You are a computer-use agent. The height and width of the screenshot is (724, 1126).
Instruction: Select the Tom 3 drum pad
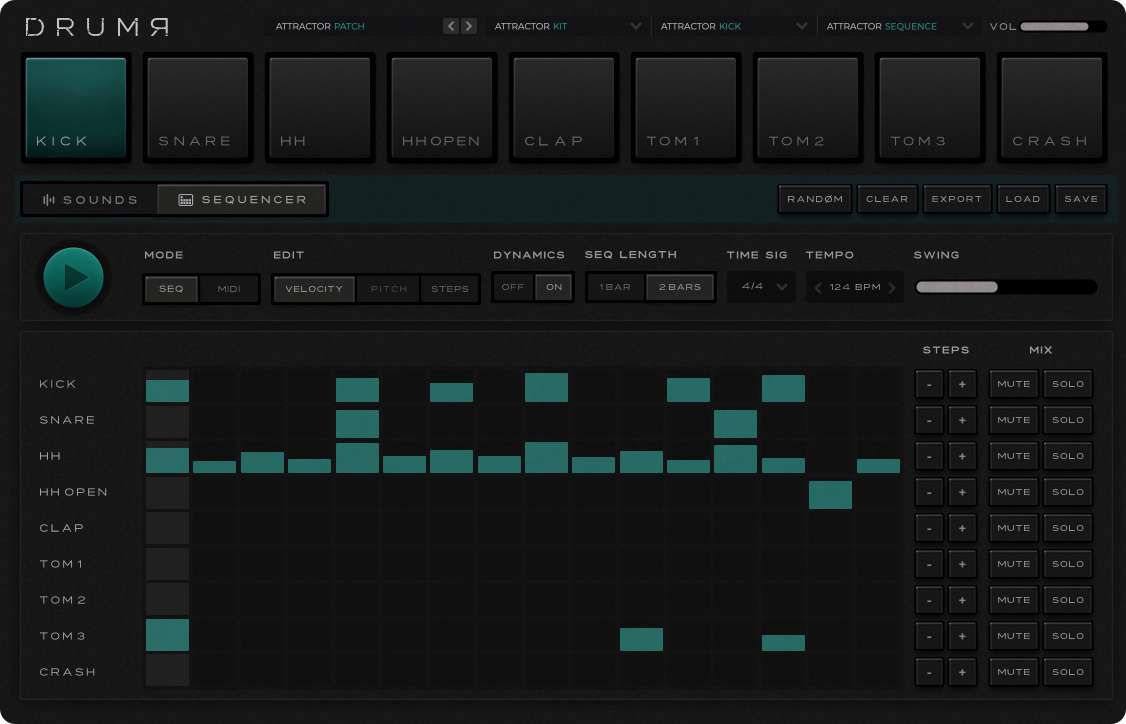[930, 108]
